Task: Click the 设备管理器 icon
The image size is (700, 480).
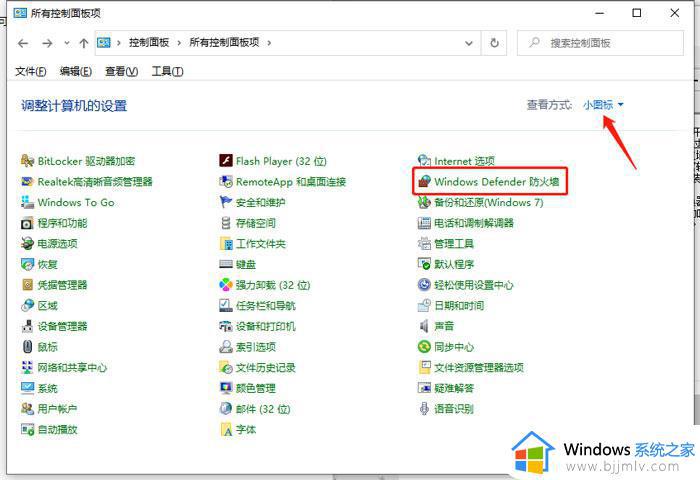Action: pyautogui.click(x=27, y=326)
